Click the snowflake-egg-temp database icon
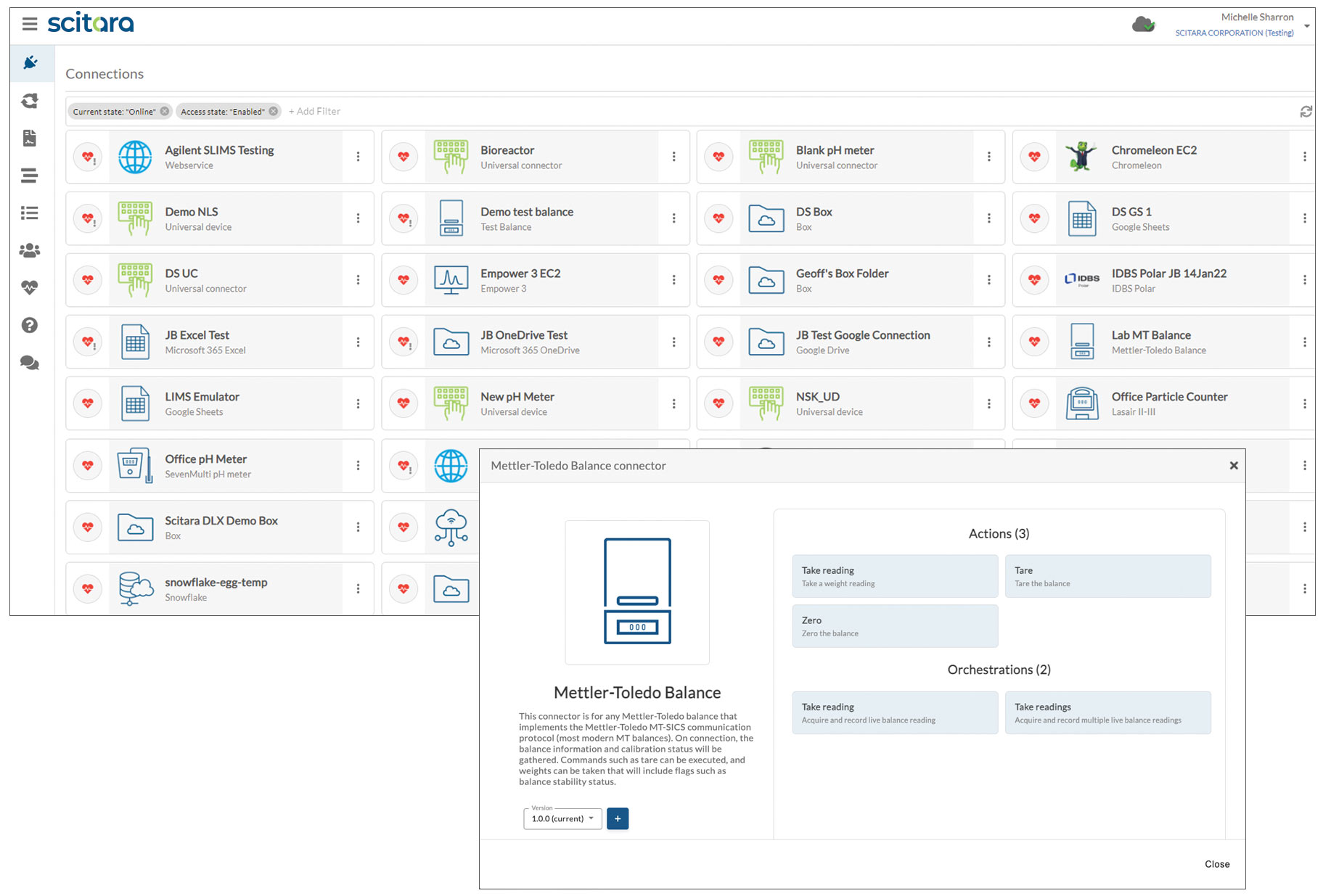Screen dimensions: 1323x896 135,588
